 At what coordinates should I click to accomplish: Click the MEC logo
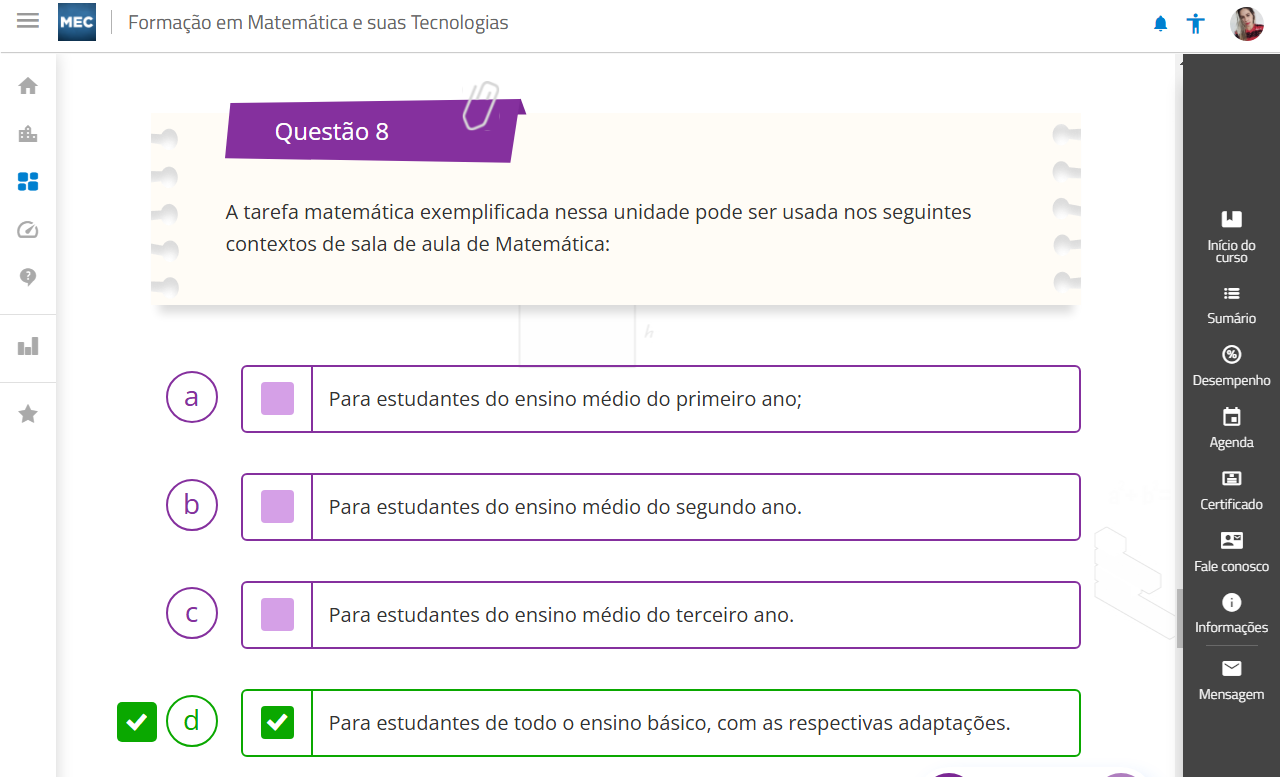pyautogui.click(x=77, y=22)
